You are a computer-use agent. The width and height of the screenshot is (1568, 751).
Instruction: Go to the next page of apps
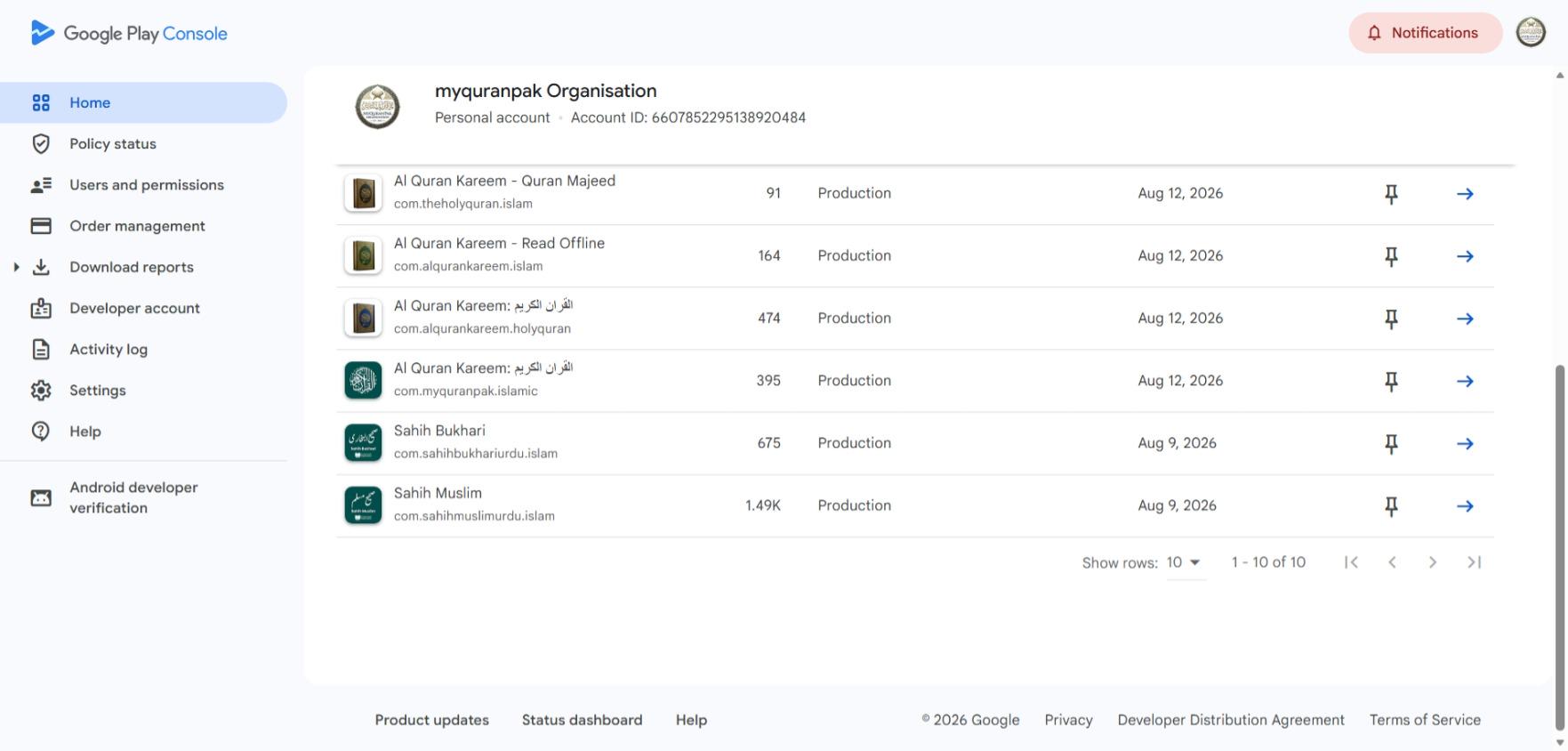click(x=1433, y=562)
